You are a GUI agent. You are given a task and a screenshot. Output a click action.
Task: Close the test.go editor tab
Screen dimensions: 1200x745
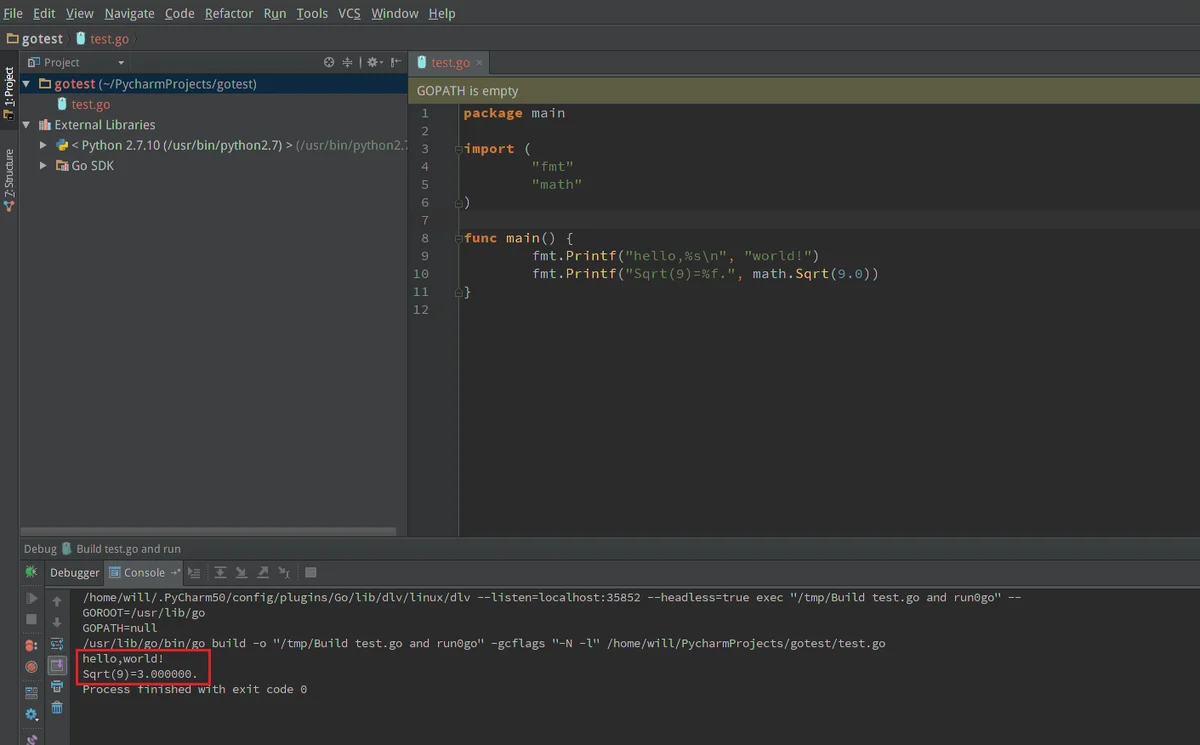click(x=479, y=62)
